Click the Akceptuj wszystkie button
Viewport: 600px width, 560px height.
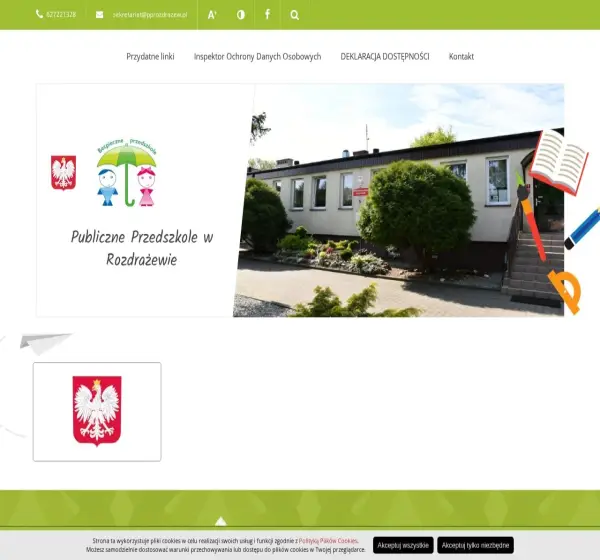click(x=403, y=545)
